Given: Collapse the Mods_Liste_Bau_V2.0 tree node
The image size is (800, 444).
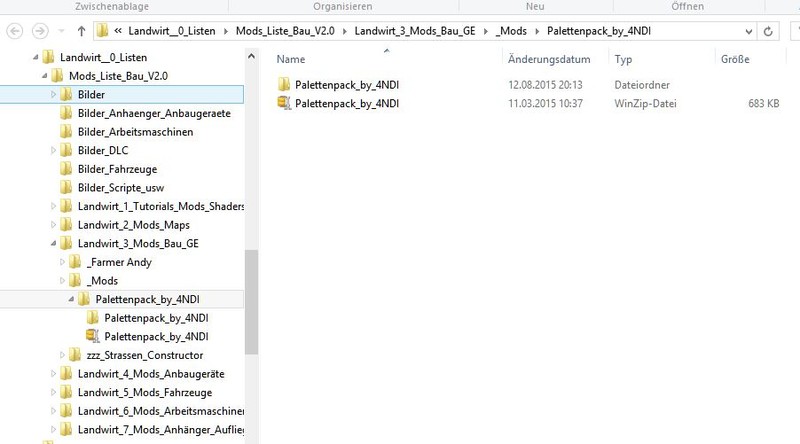Looking at the screenshot, I should tap(43, 76).
